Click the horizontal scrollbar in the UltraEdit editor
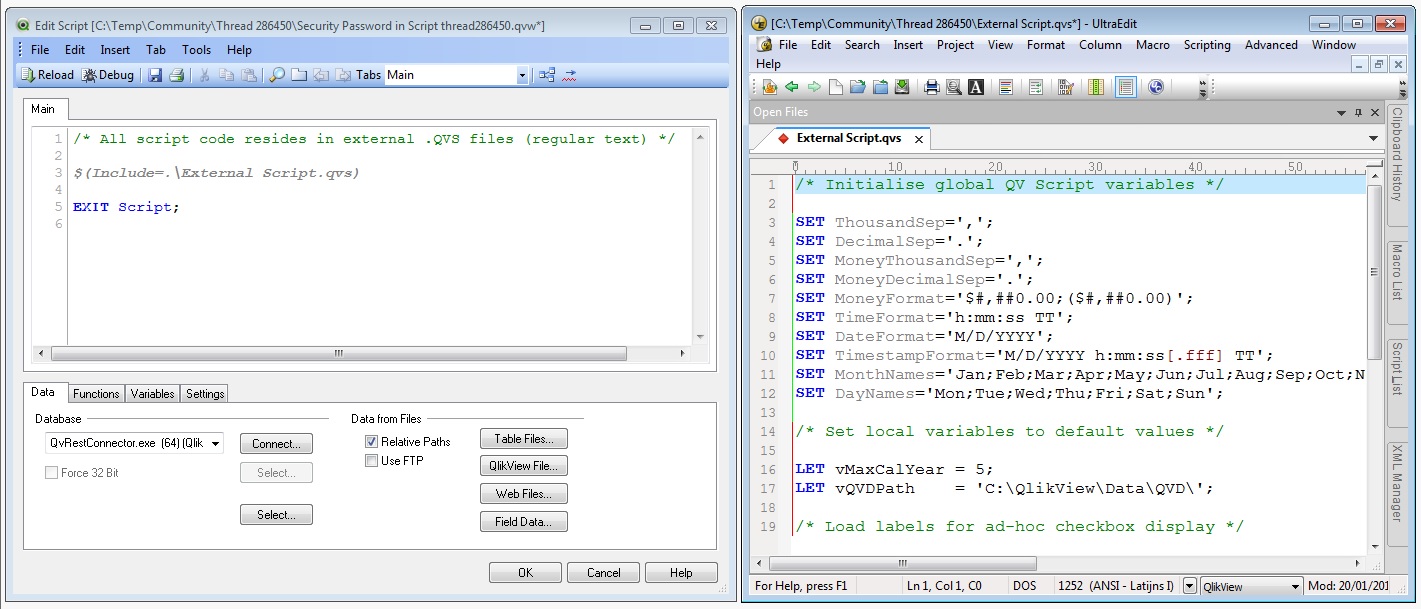 tap(903, 564)
